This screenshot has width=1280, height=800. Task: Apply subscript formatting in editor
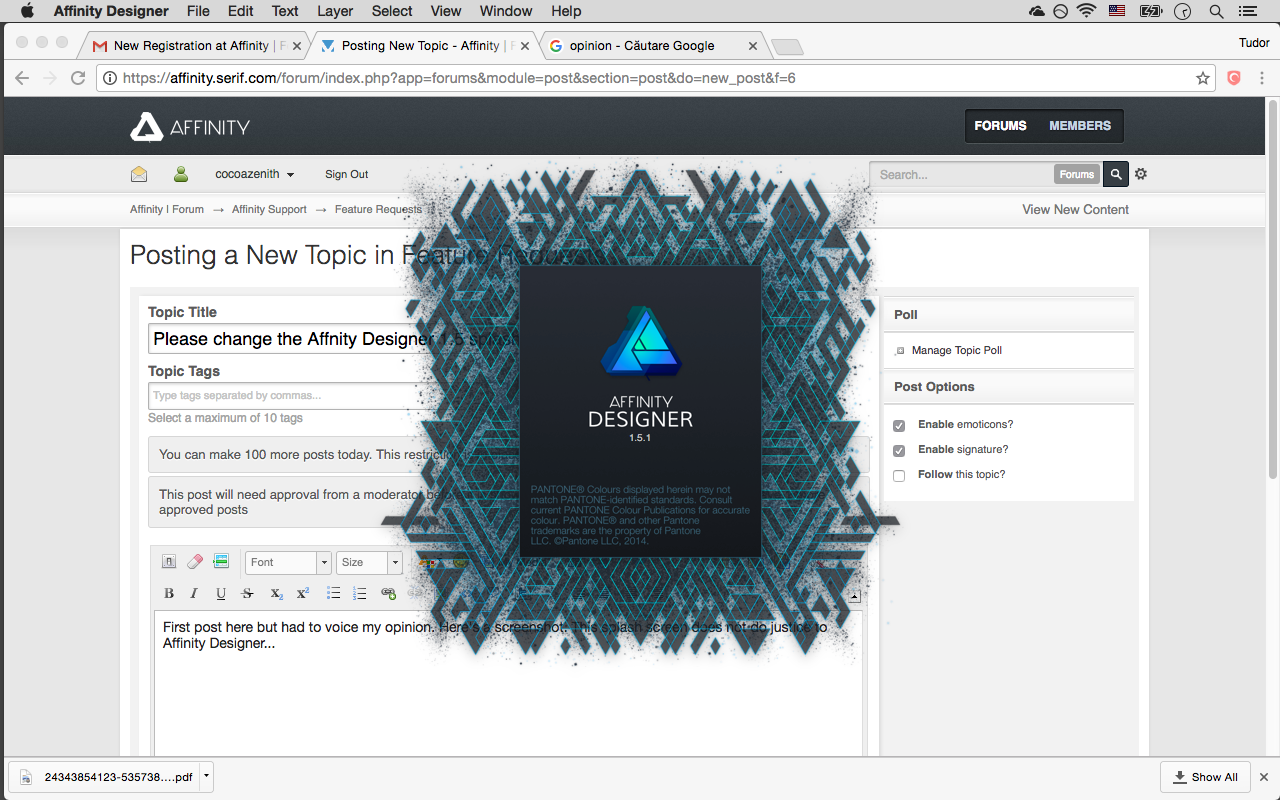[x=276, y=594]
